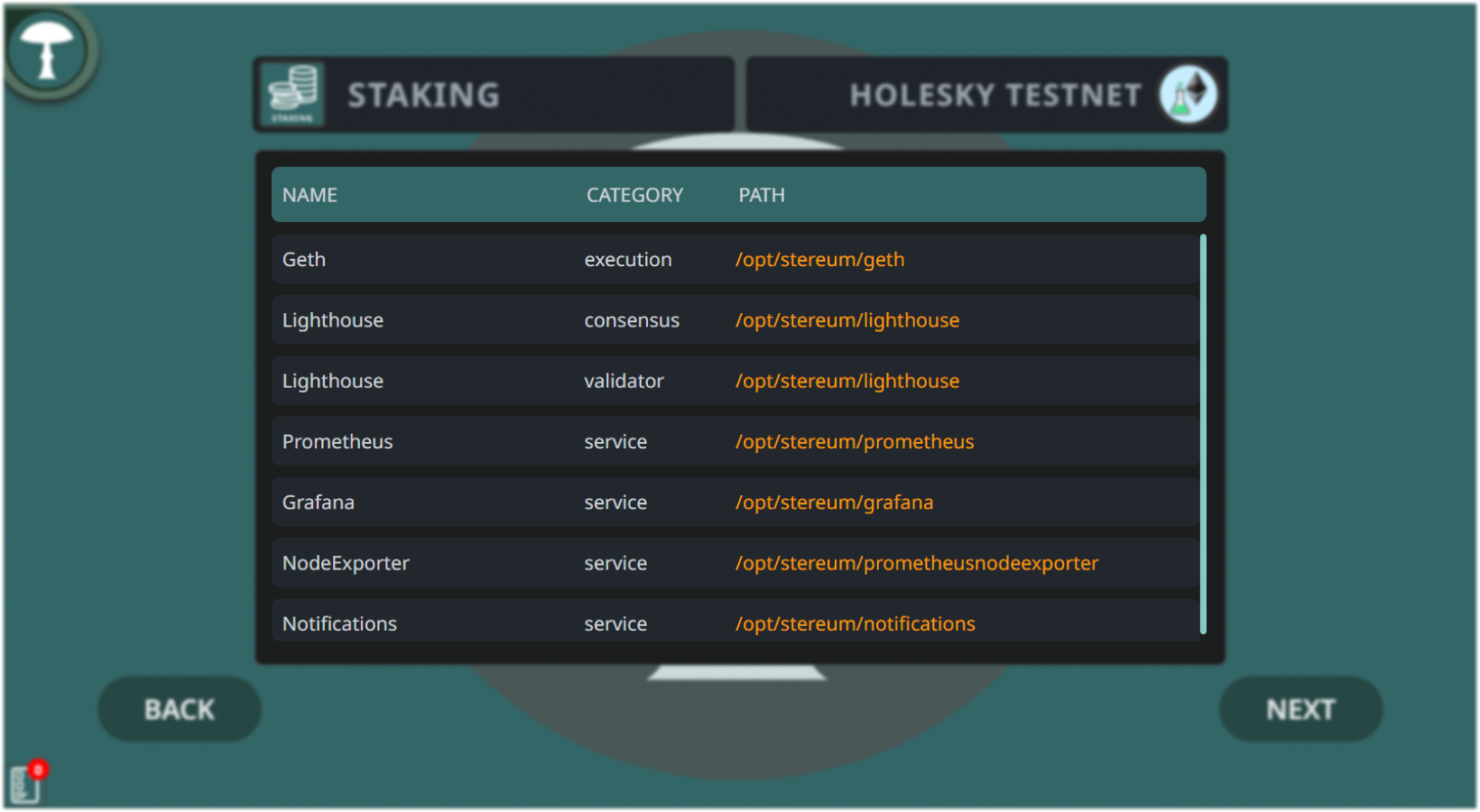
Task: Click the Staking coins preset icon
Action: [x=292, y=95]
